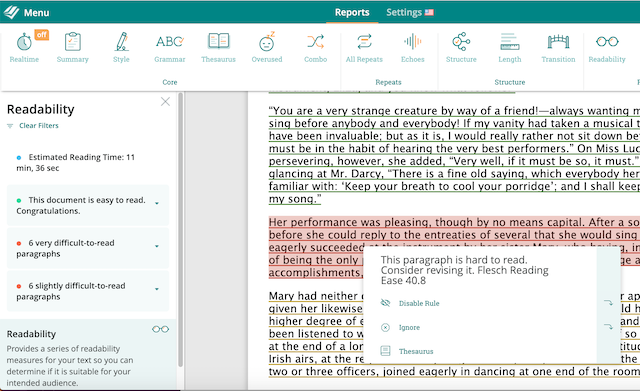Click Clear Filters link
The width and height of the screenshot is (640, 391).
[39, 126]
